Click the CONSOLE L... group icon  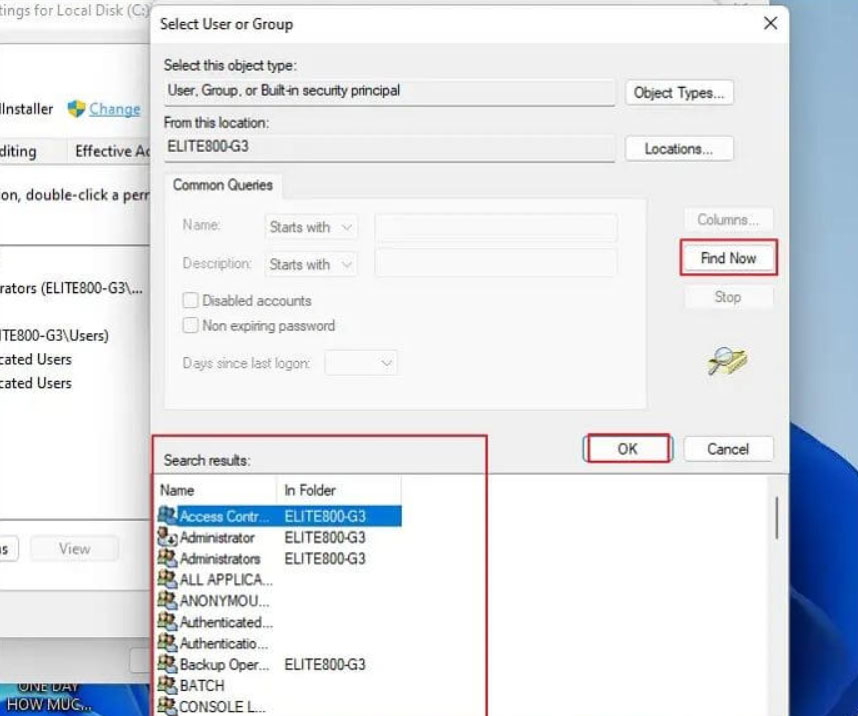[x=167, y=706]
